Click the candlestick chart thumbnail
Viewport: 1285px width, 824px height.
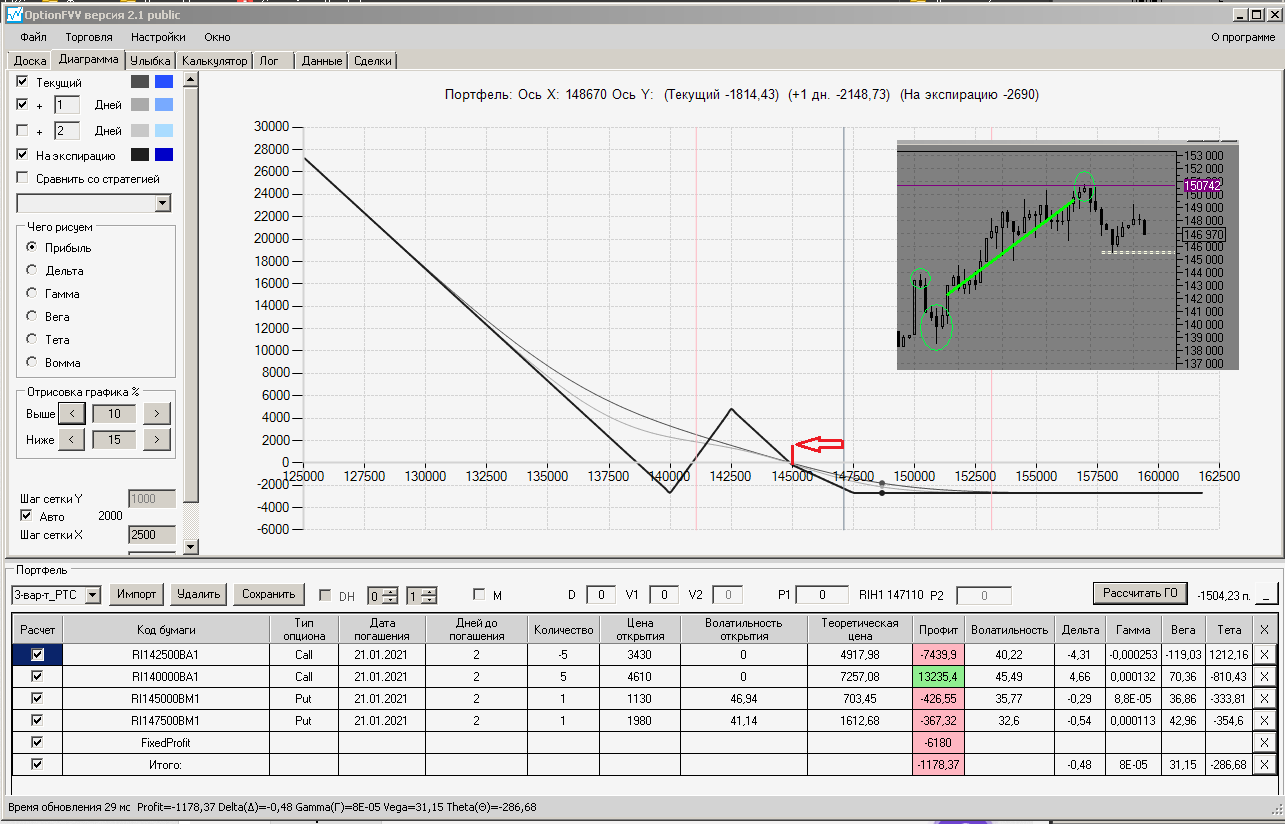point(1068,255)
